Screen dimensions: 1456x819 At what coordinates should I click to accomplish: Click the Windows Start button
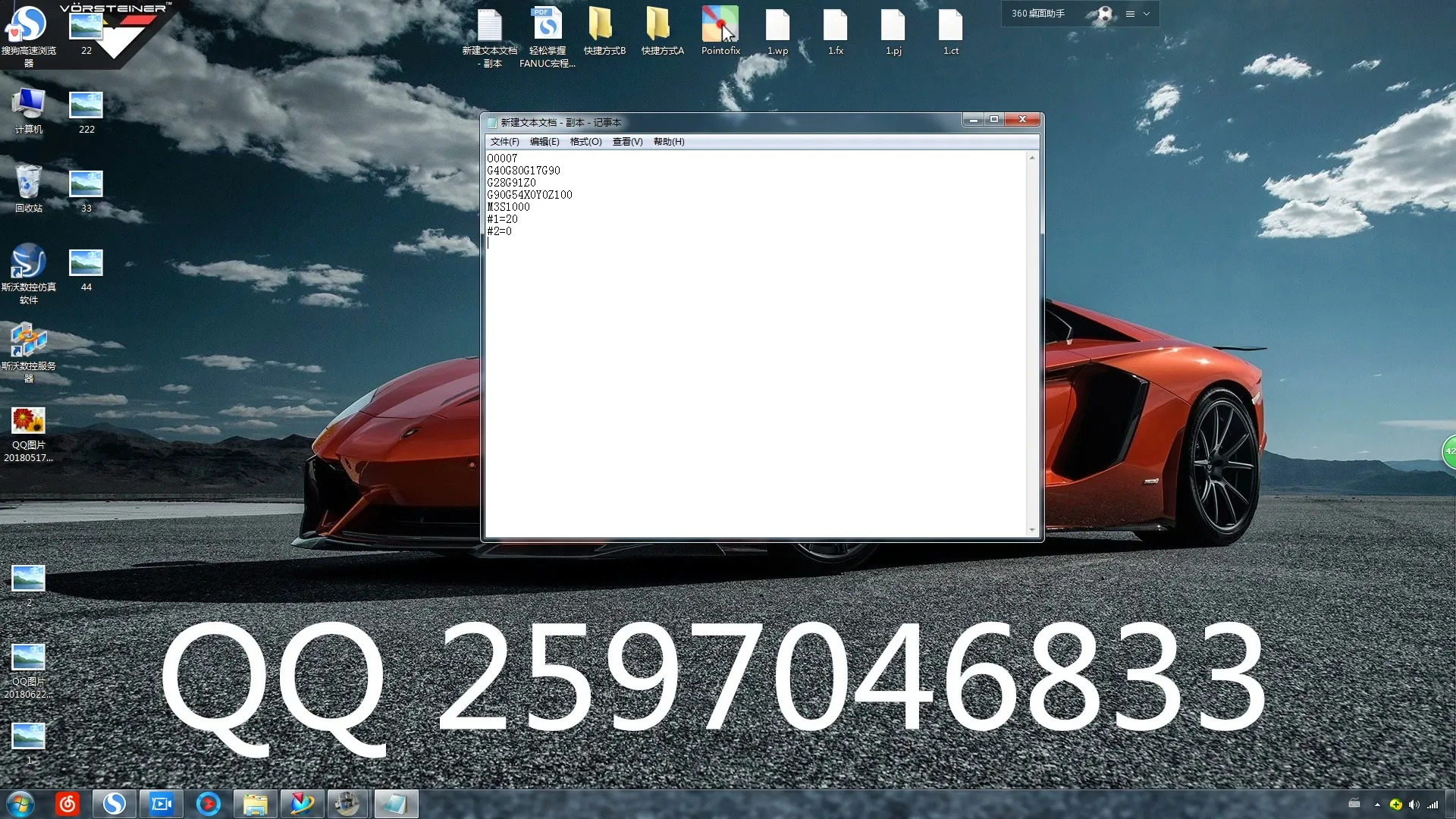[x=20, y=803]
